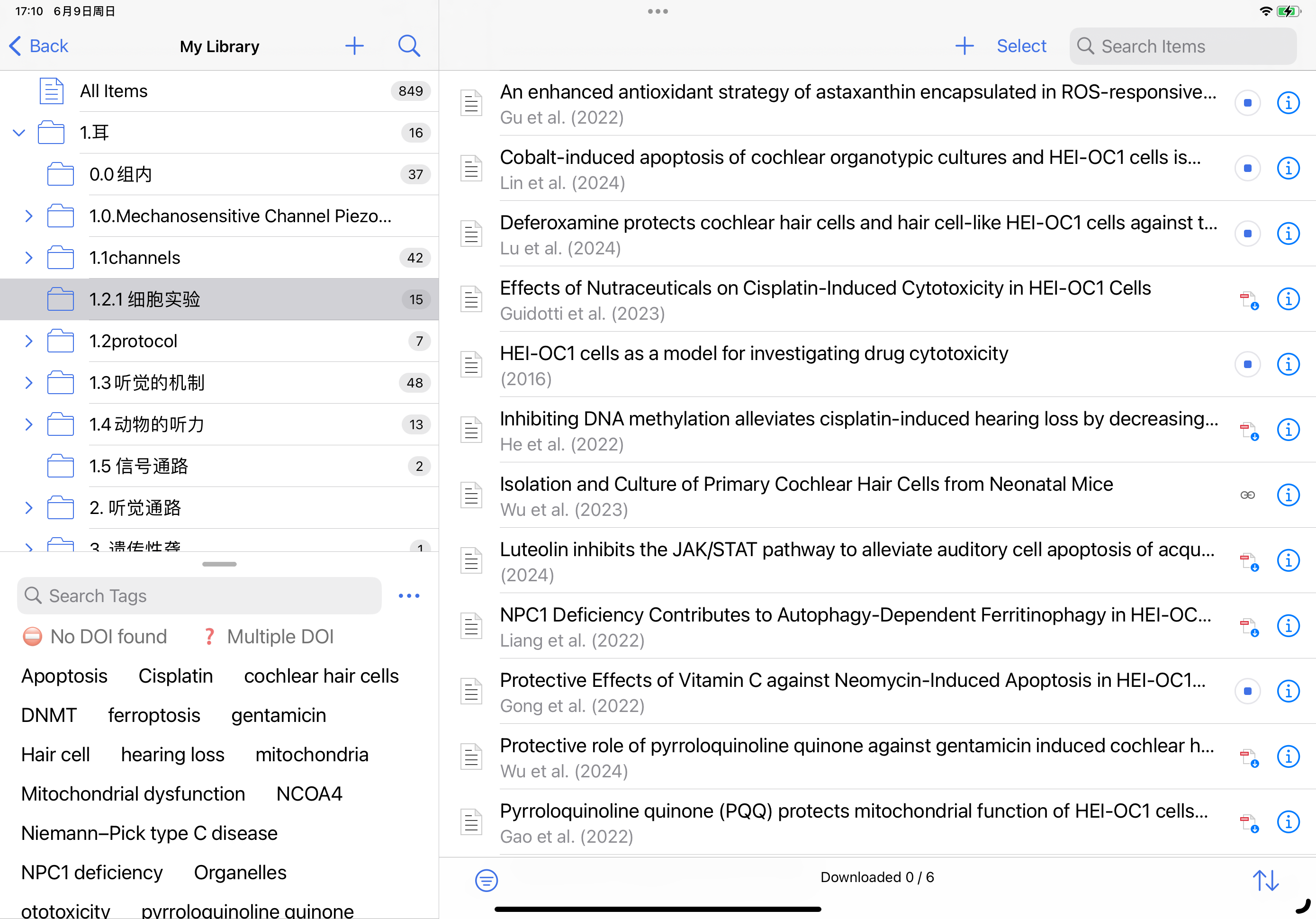Filter by cochlear hair cells tag
The image size is (1316, 919).
tap(321, 676)
